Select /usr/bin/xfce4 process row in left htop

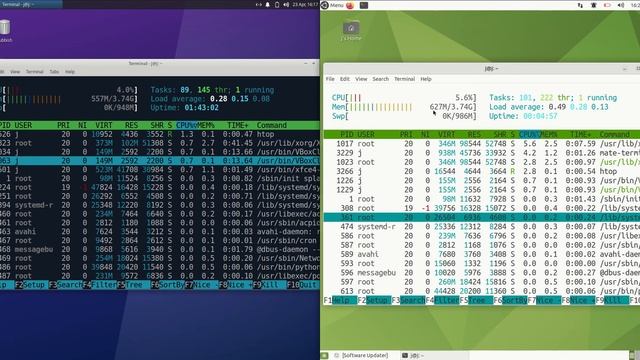tap(160, 169)
